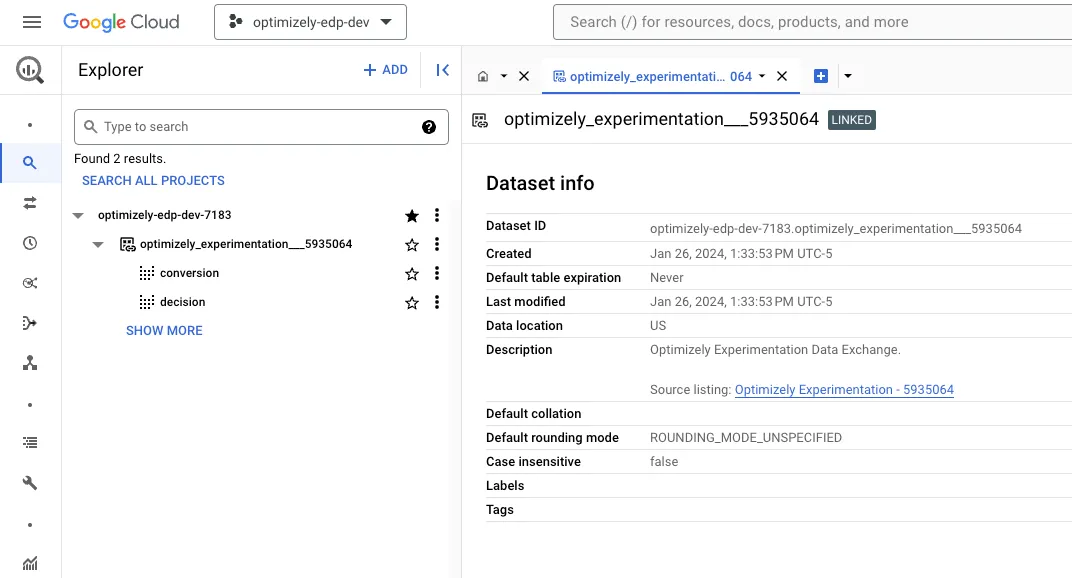Open the optimizely-edp-dev project selector
1072x578 pixels.
(x=310, y=22)
